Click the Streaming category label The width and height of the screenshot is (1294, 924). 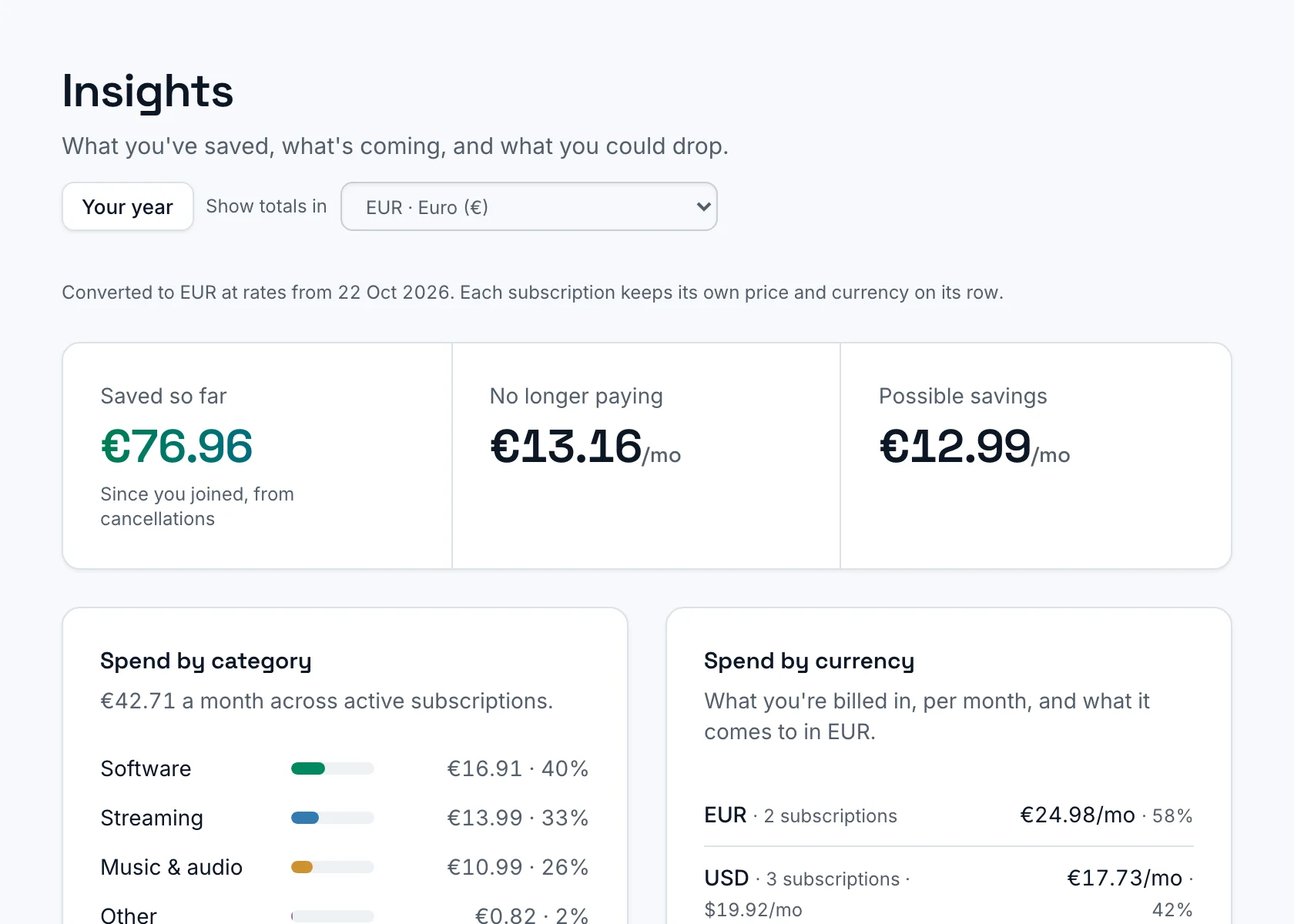coord(152,818)
